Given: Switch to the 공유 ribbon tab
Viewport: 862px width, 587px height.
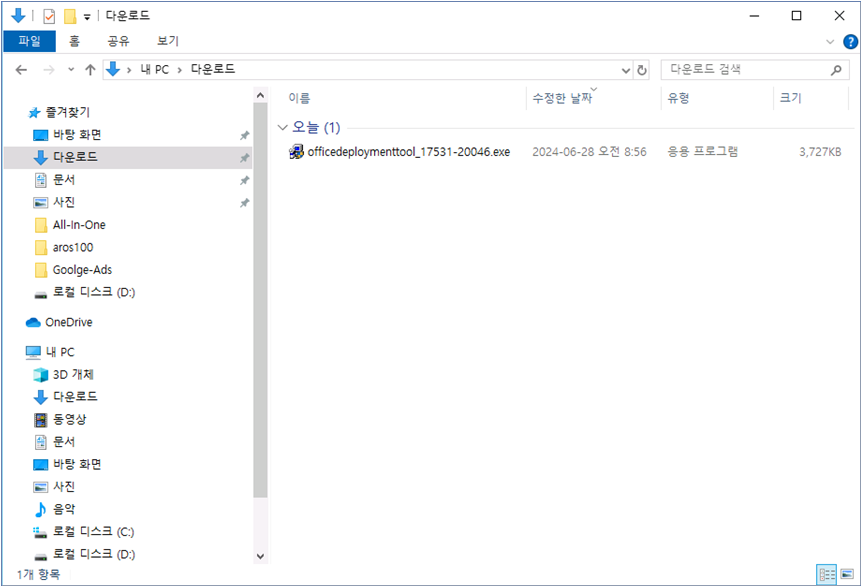Looking at the screenshot, I should pos(118,41).
